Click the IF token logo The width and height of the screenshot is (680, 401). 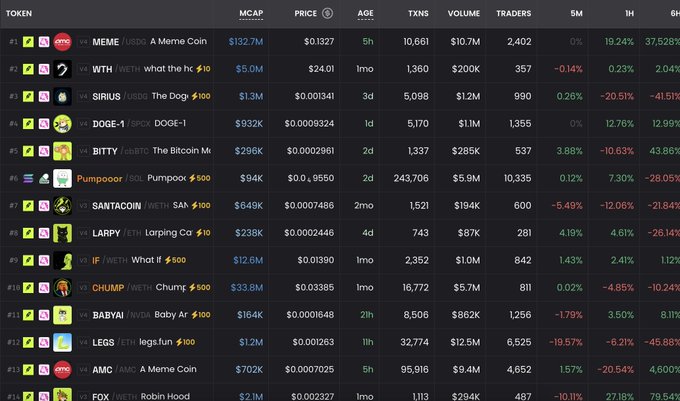pos(62,260)
